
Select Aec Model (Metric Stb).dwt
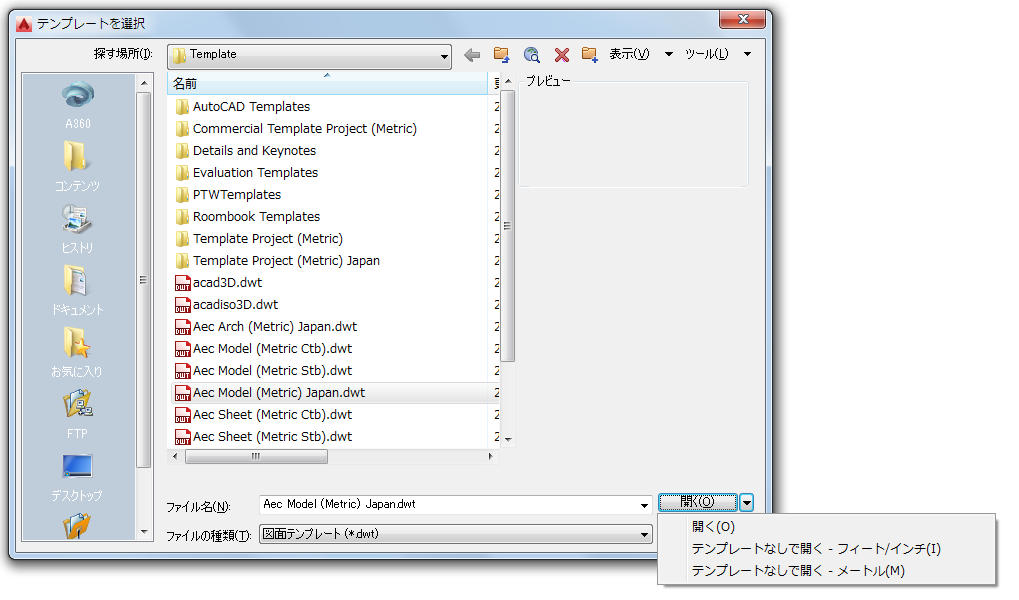(272, 371)
